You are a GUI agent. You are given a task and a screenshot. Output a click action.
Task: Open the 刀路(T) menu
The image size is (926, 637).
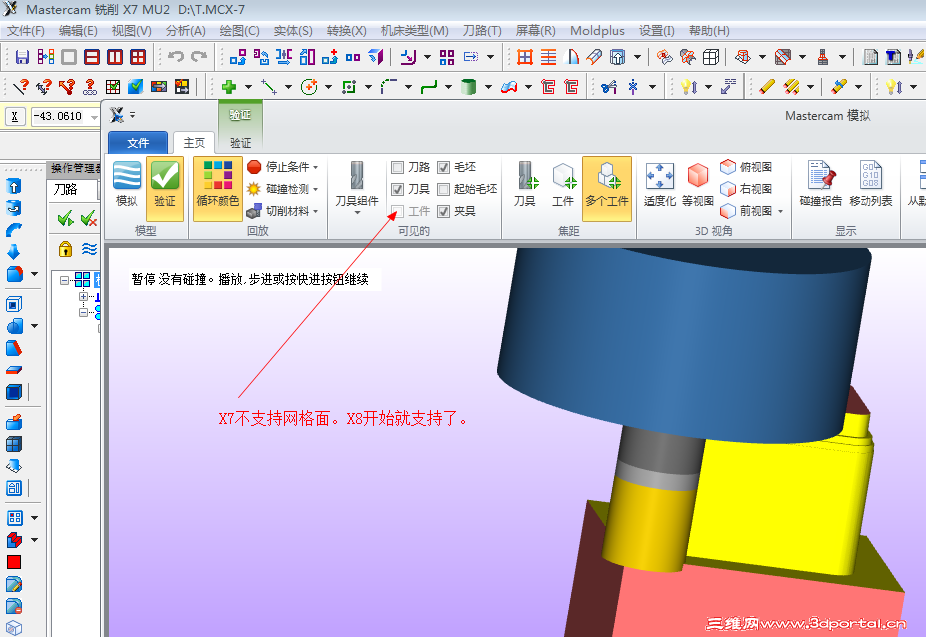482,31
